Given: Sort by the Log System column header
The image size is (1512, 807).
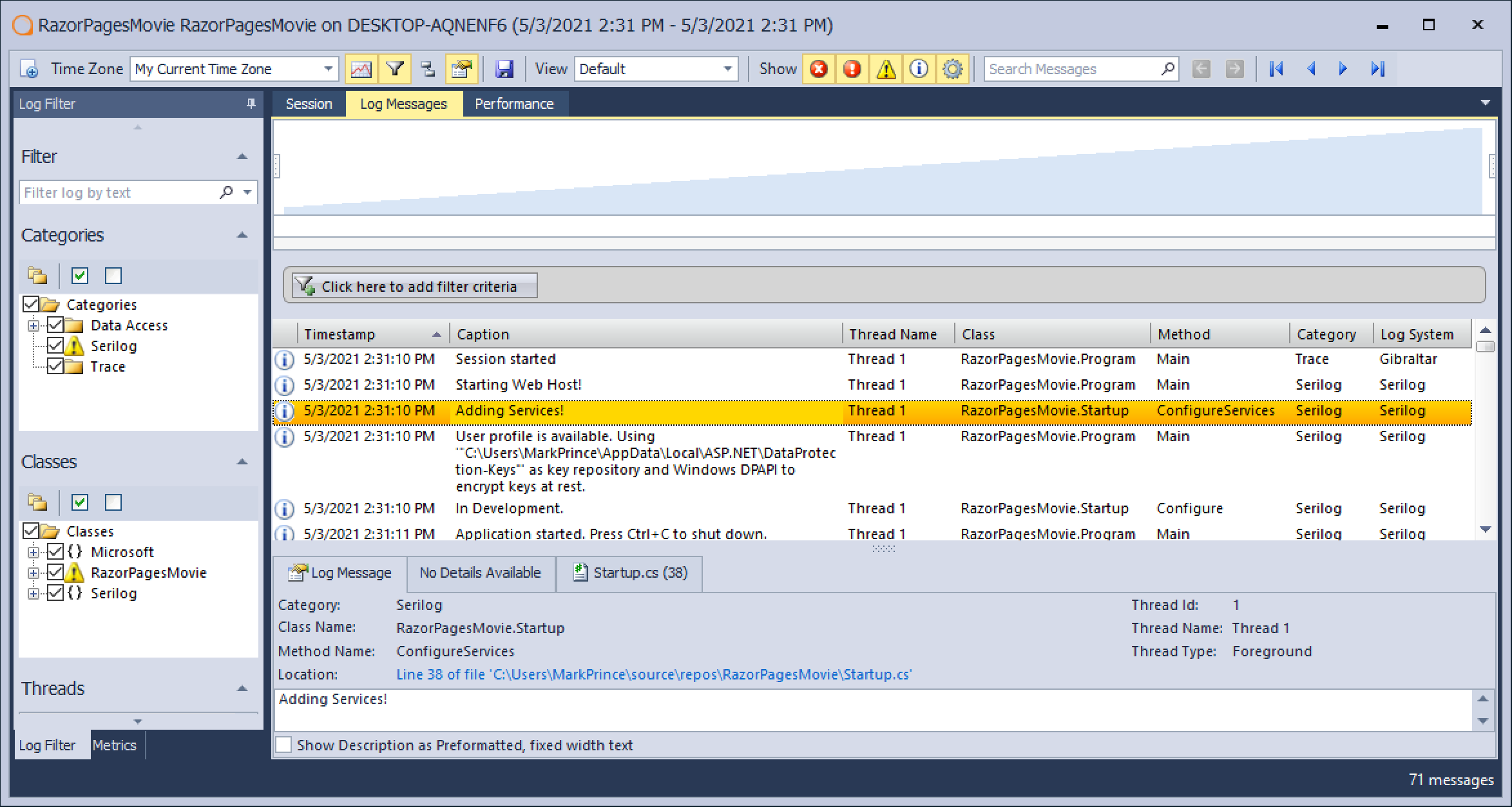Looking at the screenshot, I should coord(1422,334).
